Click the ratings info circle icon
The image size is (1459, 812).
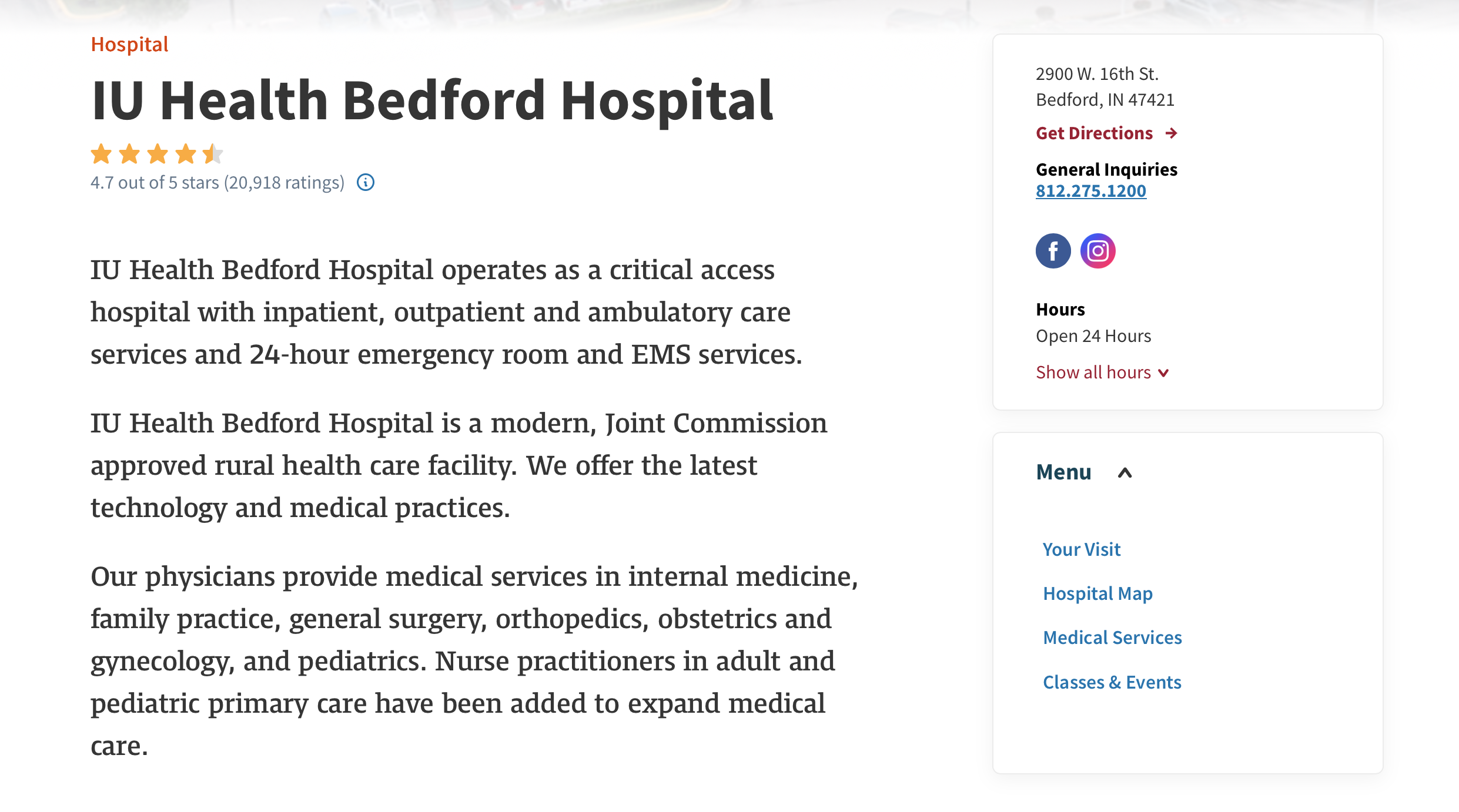[x=366, y=183]
